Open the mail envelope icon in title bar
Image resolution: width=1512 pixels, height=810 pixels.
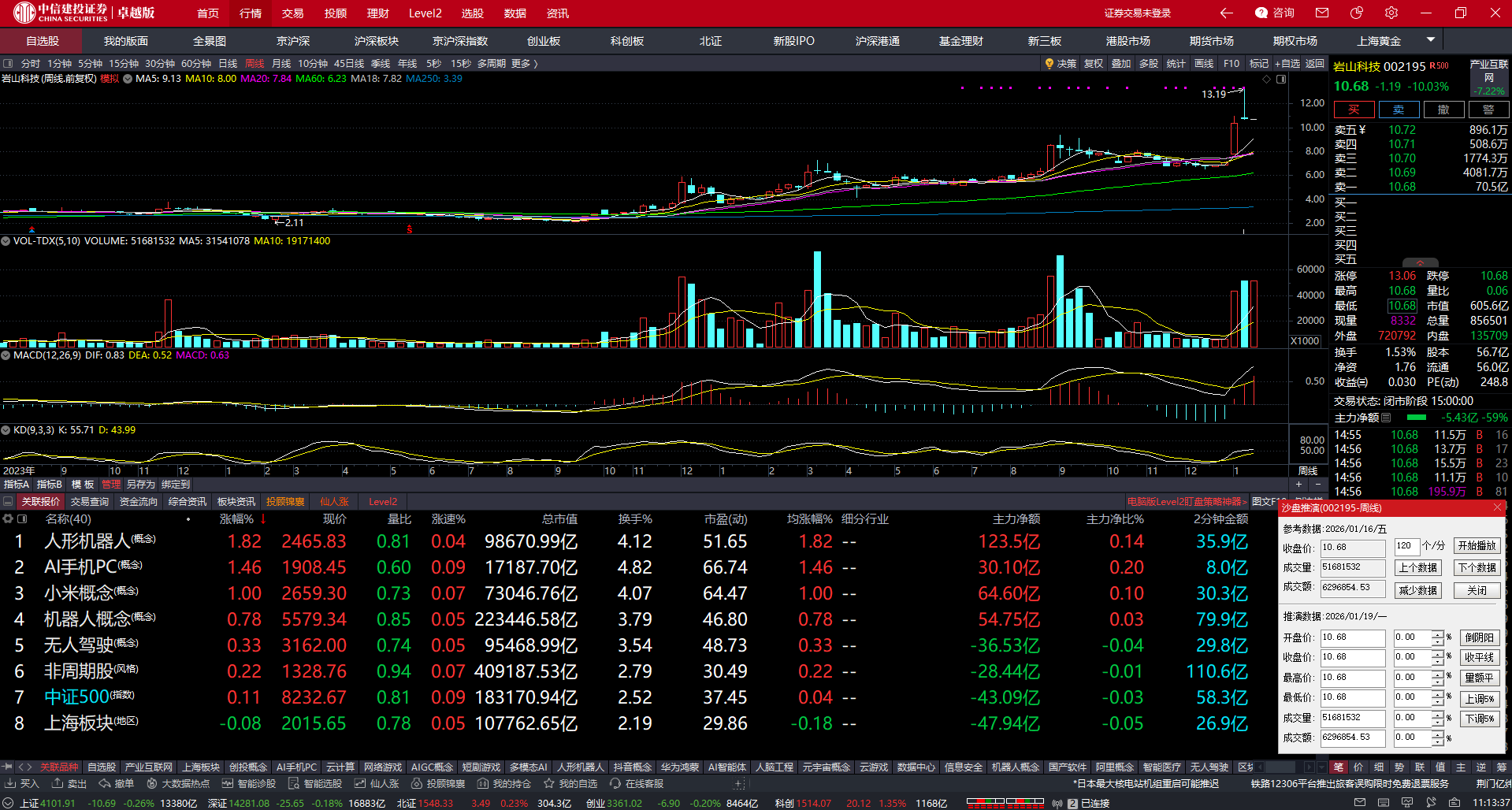pos(1322,13)
